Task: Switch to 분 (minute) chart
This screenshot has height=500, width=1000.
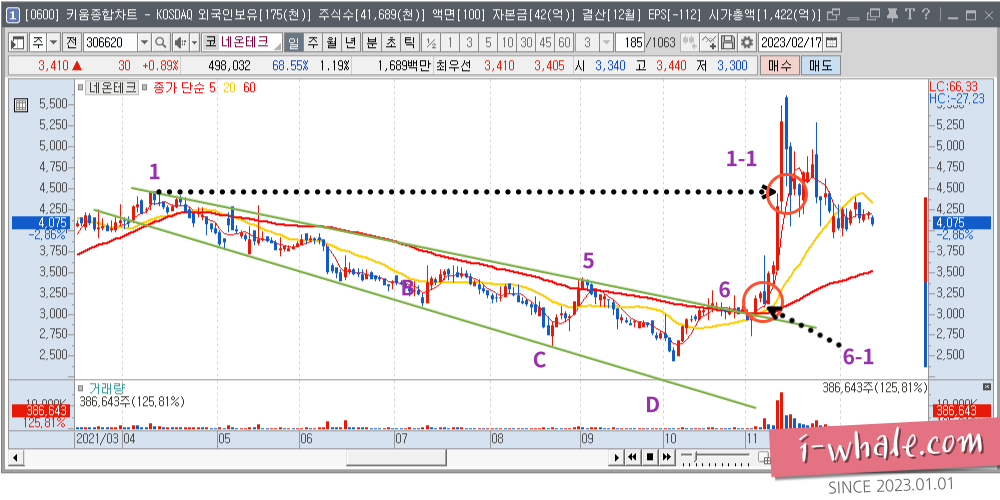Action: click(x=372, y=43)
